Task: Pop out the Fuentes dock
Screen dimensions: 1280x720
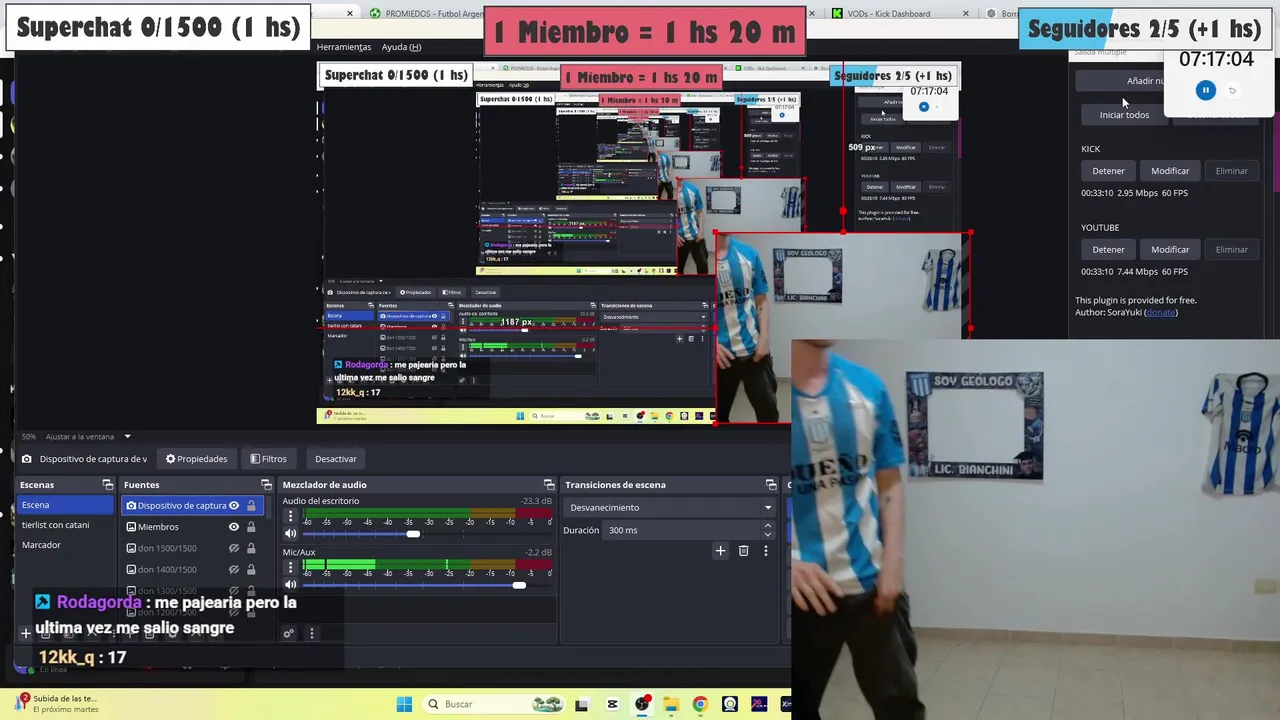Action: click(266, 485)
